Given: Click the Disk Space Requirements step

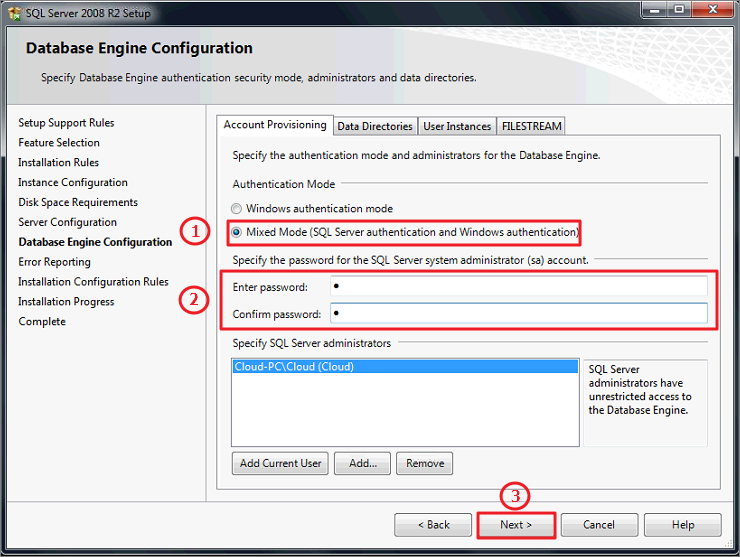Looking at the screenshot, I should pyautogui.click(x=78, y=202).
